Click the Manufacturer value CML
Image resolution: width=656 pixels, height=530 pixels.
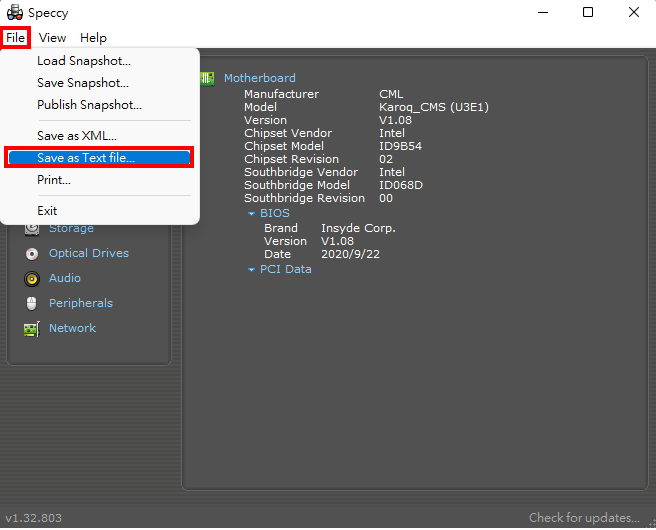tap(391, 94)
